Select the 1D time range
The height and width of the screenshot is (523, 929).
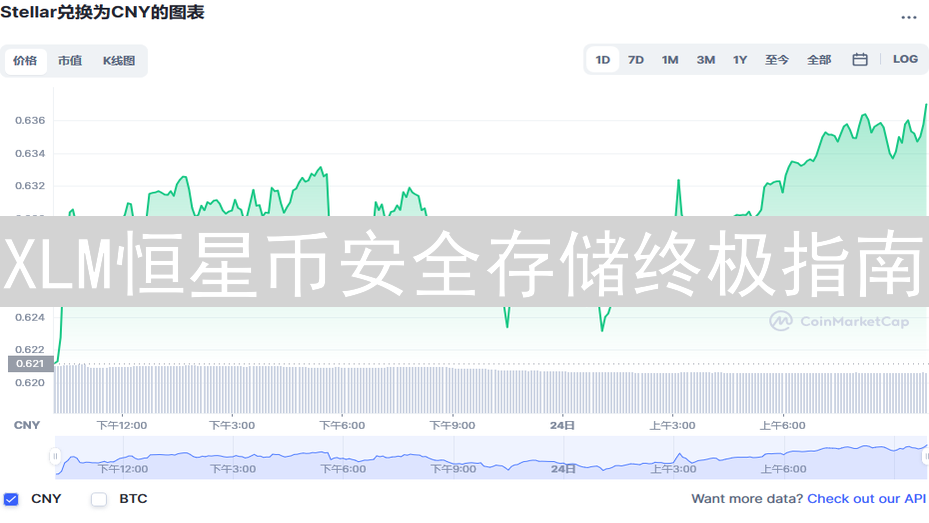pos(603,60)
